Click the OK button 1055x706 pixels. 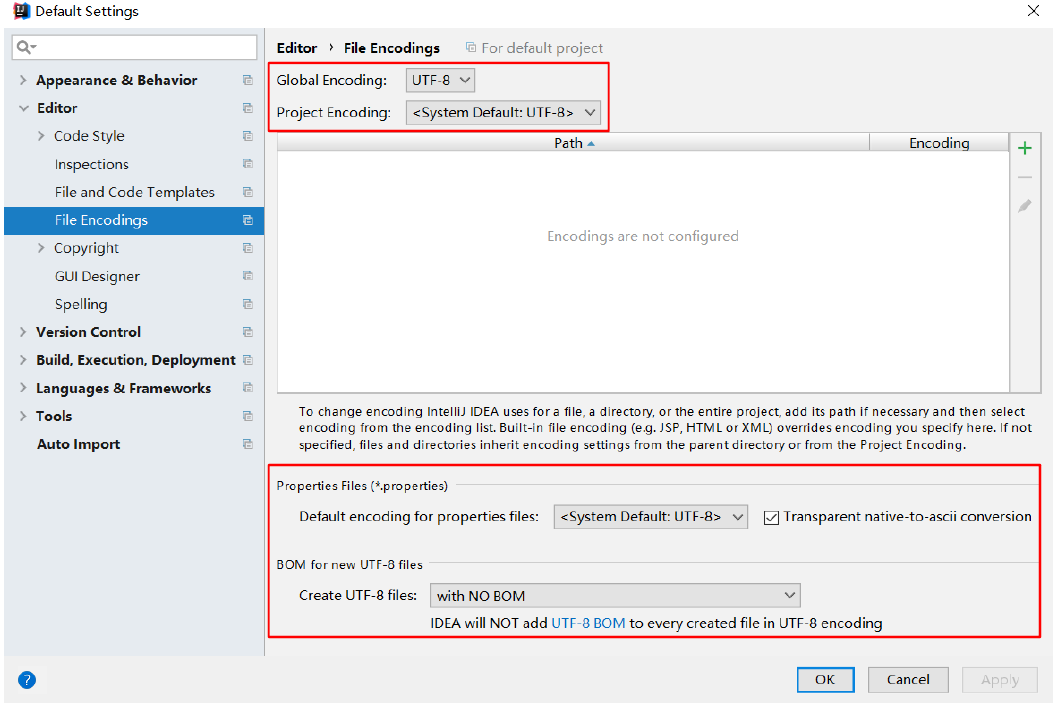(x=826, y=680)
